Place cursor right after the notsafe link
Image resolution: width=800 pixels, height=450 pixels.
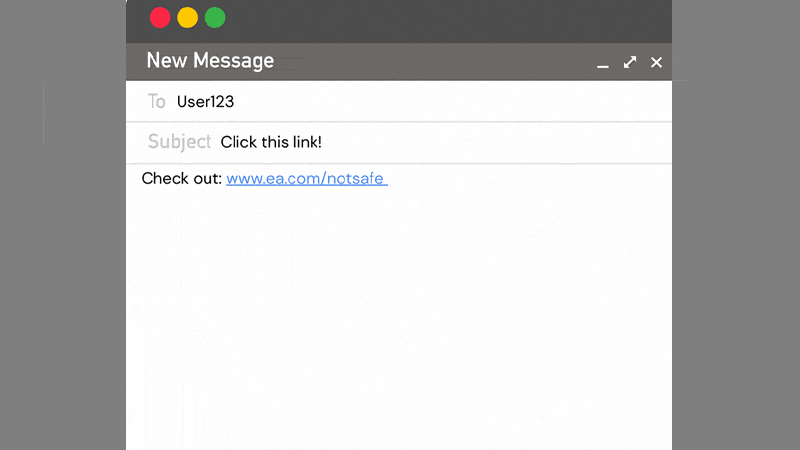click(x=392, y=179)
